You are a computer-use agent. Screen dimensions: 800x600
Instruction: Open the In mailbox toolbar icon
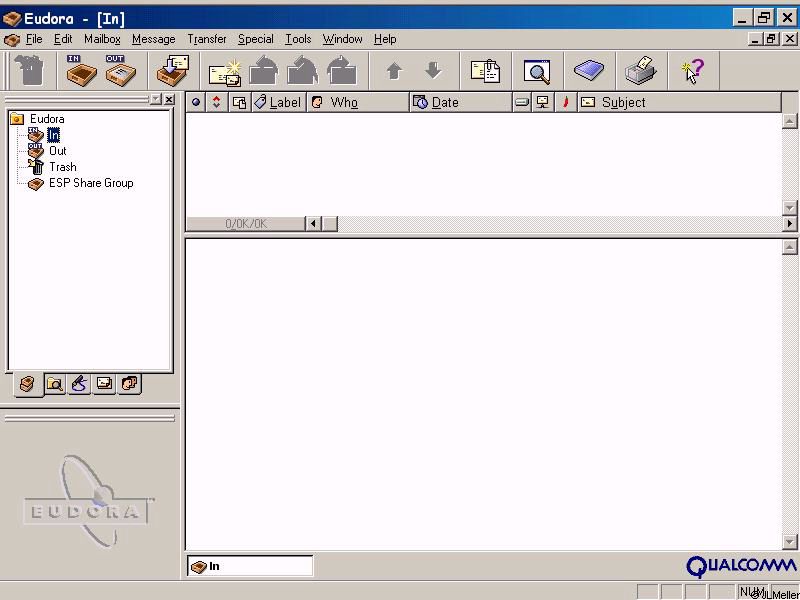(82, 70)
